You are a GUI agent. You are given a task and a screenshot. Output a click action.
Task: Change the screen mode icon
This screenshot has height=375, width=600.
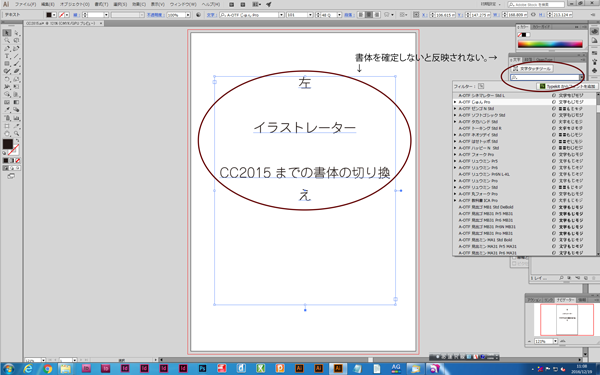(11, 176)
